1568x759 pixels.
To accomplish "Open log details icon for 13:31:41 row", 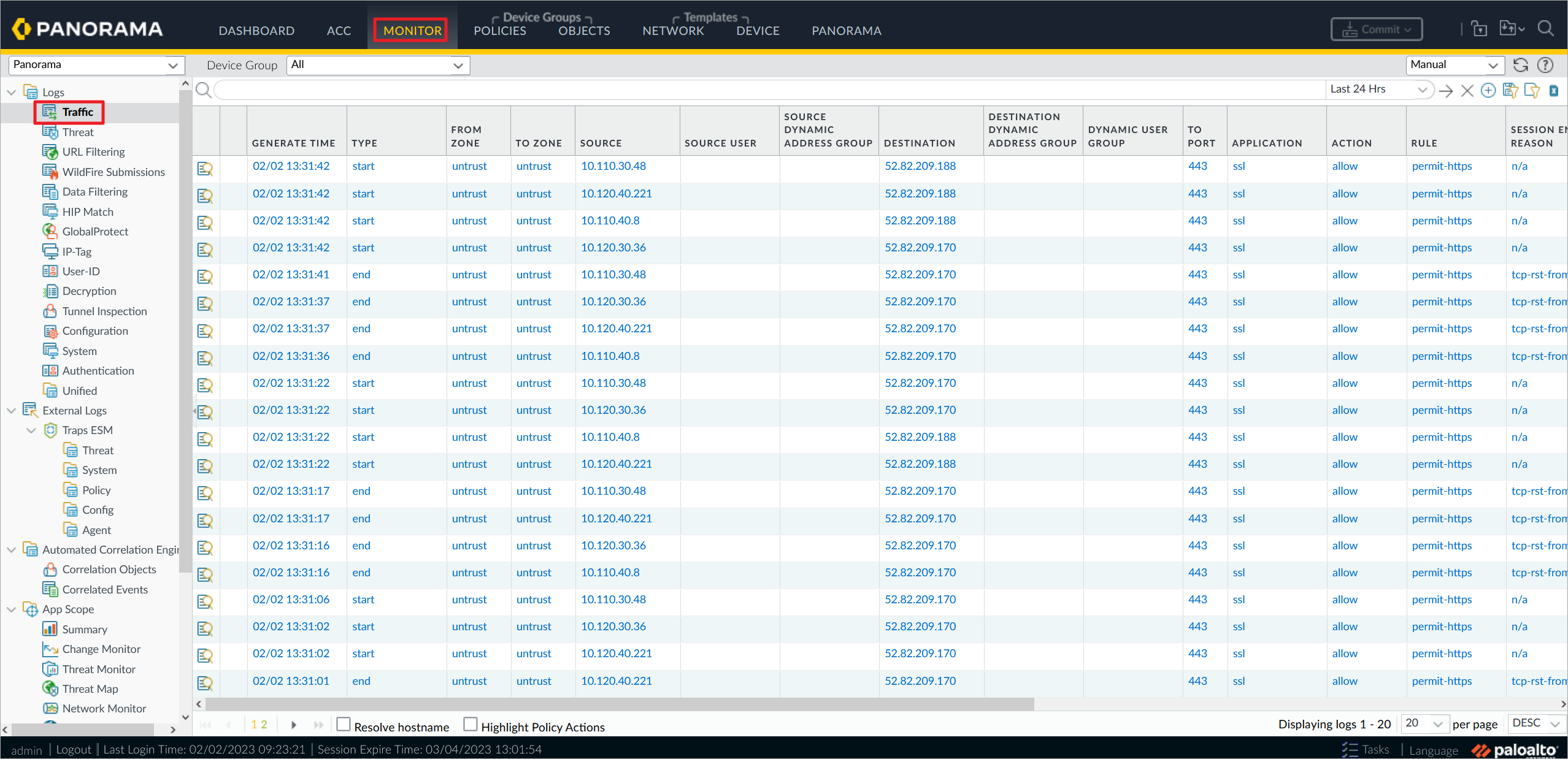I will (205, 277).
